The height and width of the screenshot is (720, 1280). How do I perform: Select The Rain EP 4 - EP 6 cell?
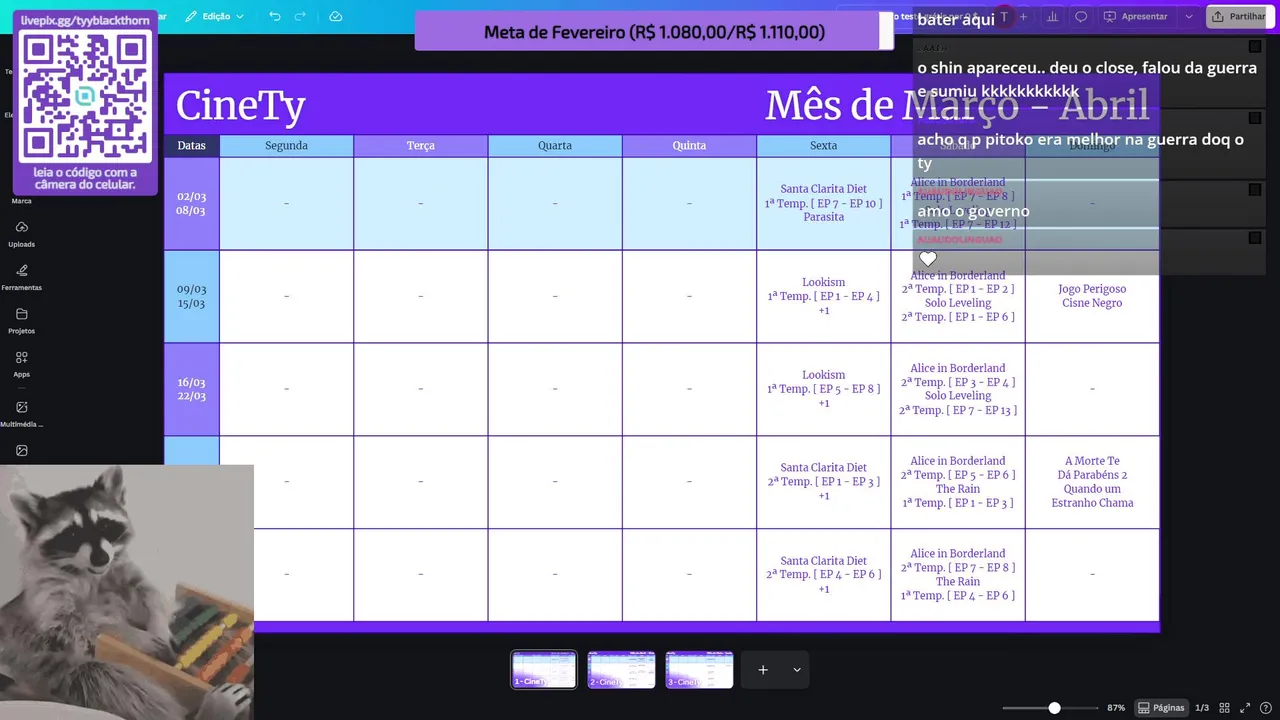[x=958, y=575]
